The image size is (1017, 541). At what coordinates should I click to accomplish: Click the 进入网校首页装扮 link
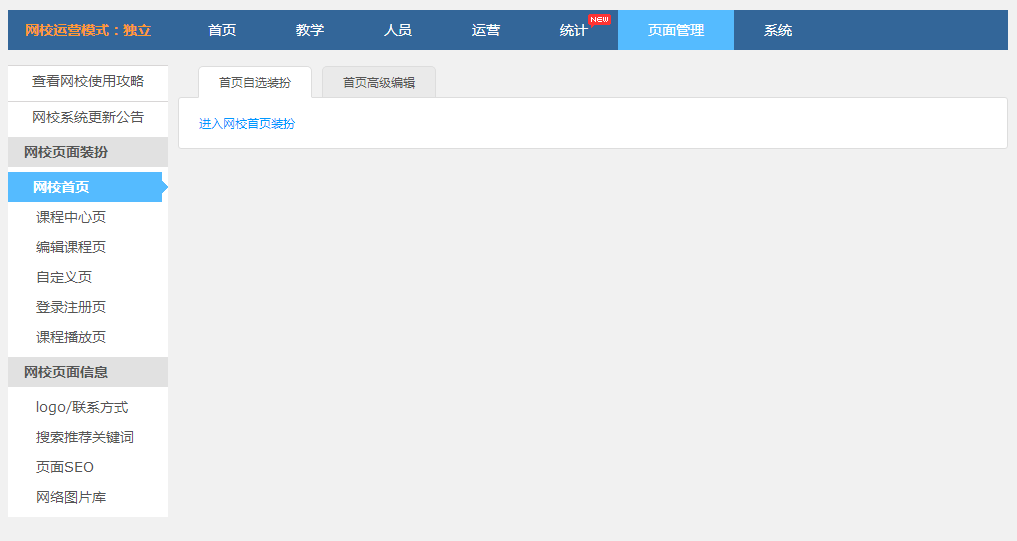[x=247, y=124]
